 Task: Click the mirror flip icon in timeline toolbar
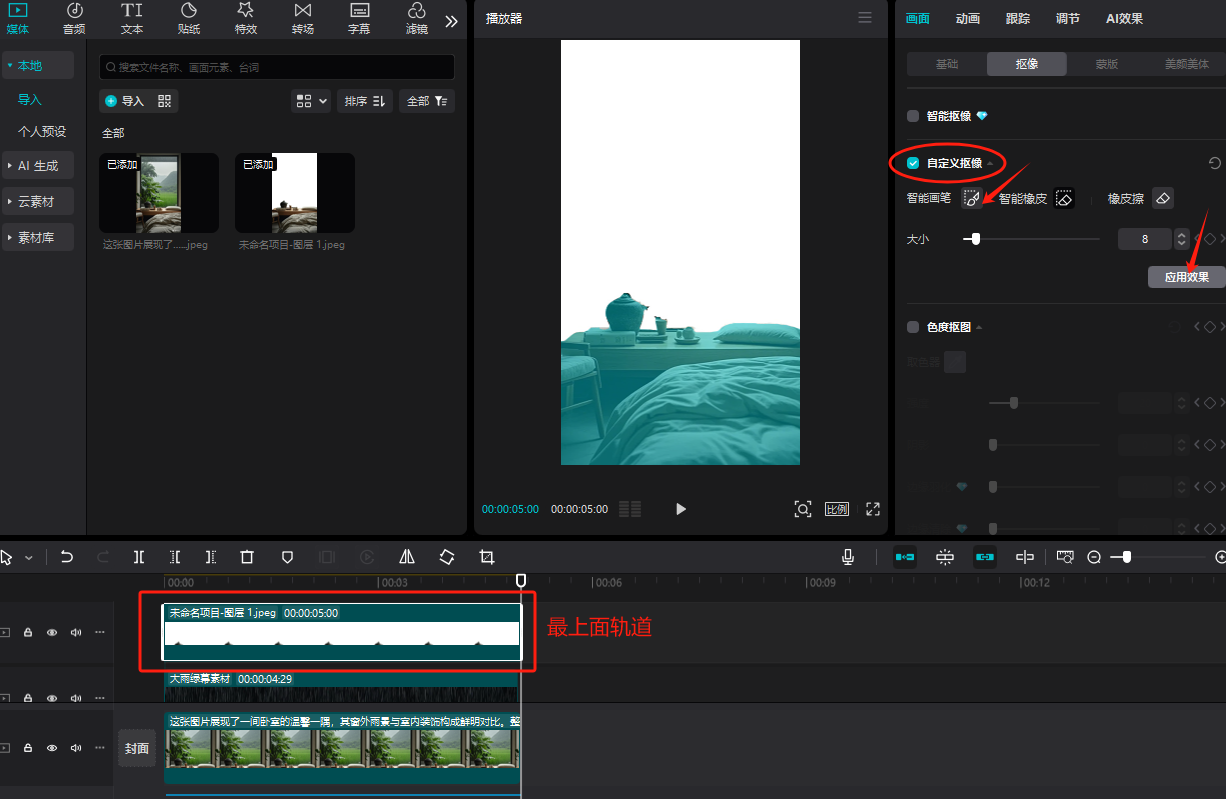pos(407,557)
